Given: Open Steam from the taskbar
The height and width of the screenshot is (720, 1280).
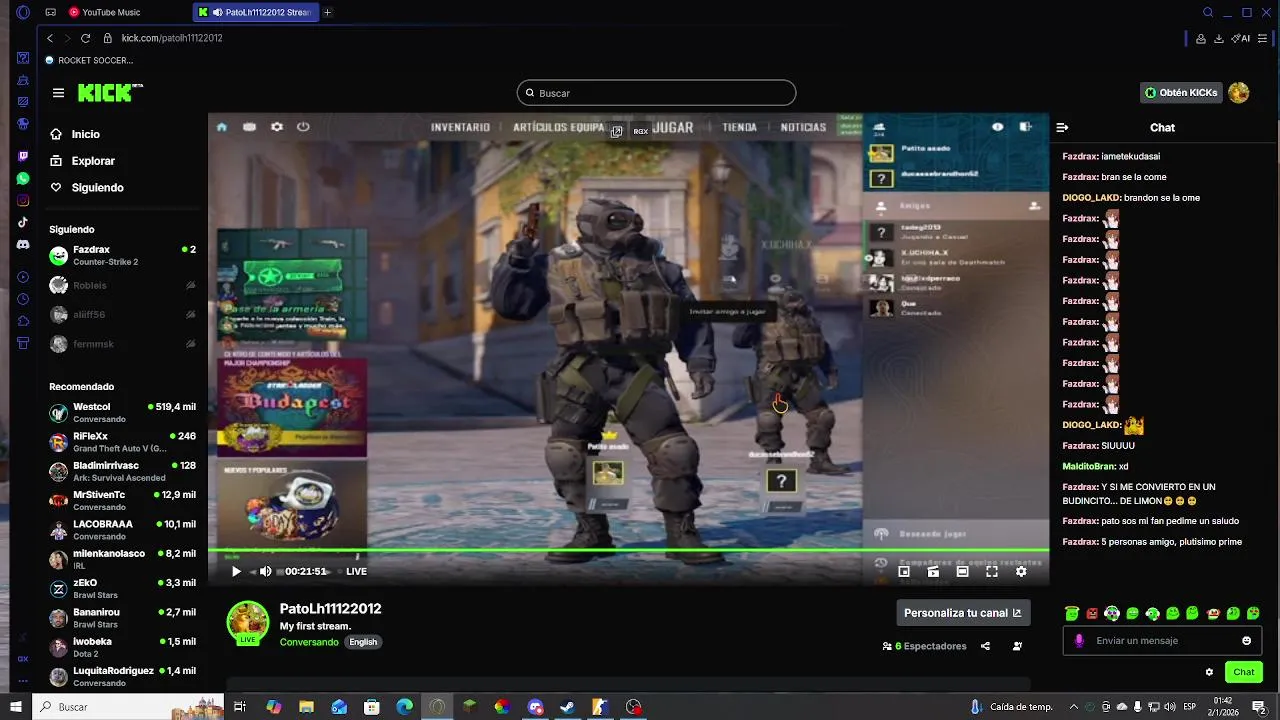Looking at the screenshot, I should (567, 707).
